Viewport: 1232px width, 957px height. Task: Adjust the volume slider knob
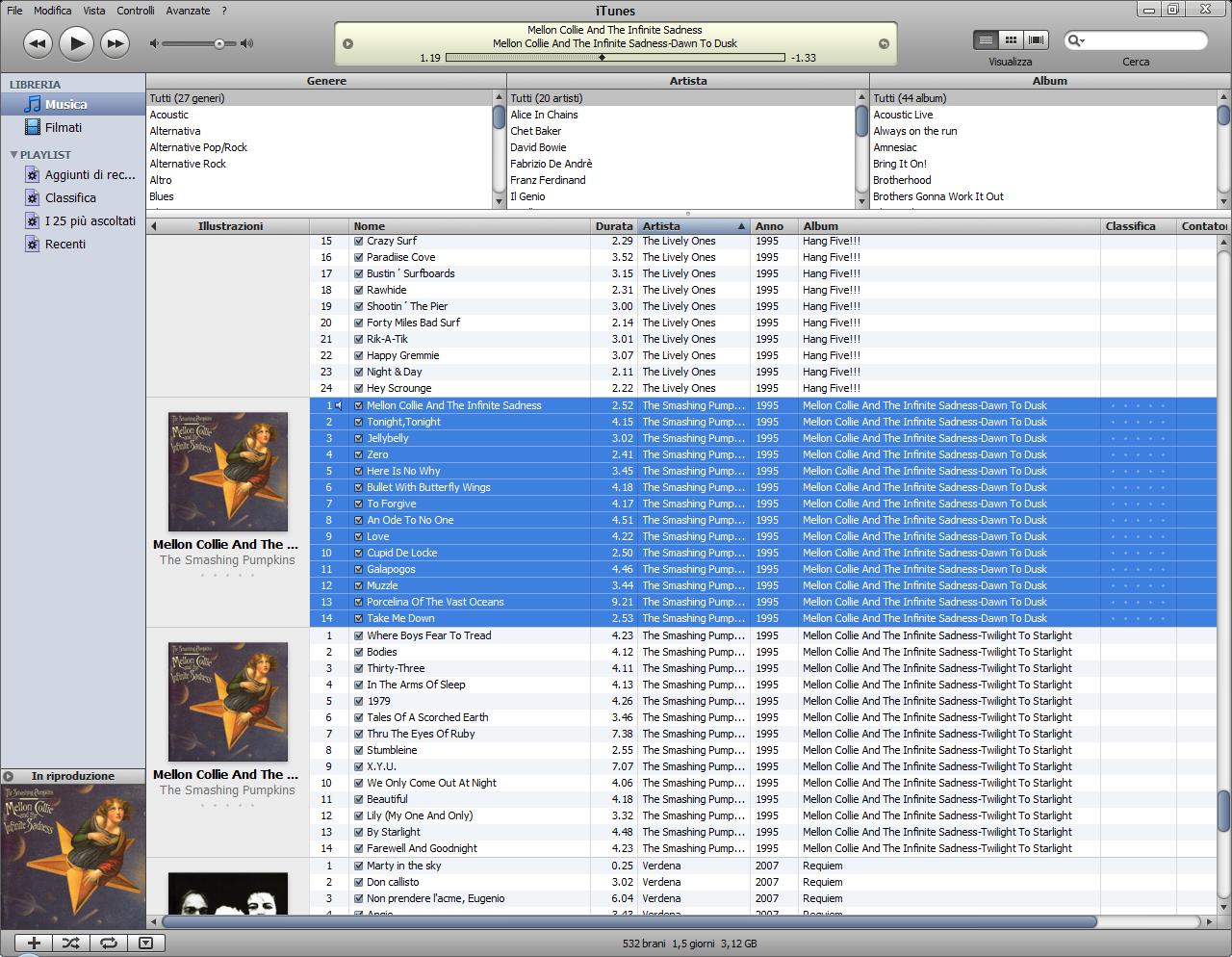coord(219,43)
